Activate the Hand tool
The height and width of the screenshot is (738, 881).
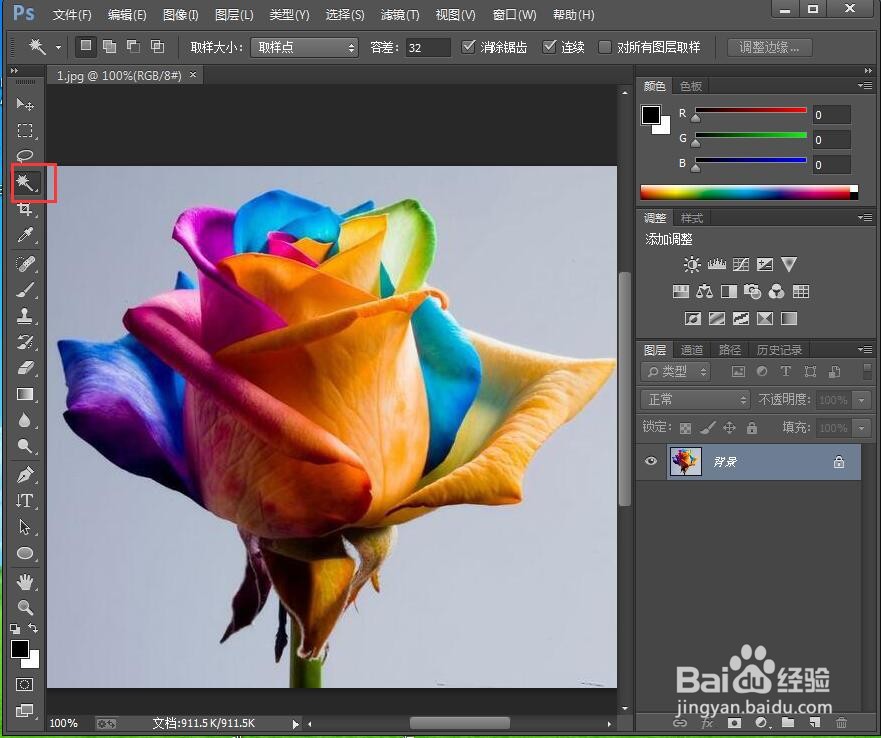(26, 581)
